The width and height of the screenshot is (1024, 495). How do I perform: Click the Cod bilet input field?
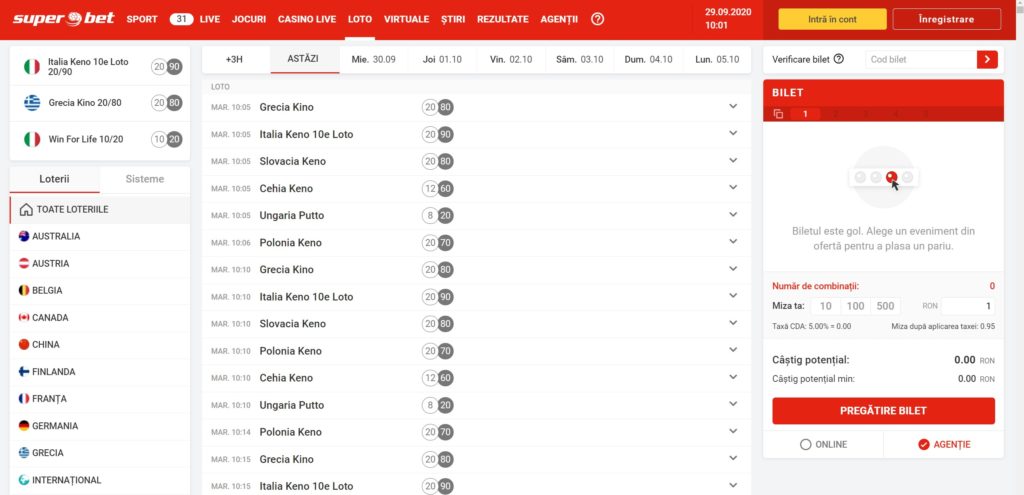920,59
